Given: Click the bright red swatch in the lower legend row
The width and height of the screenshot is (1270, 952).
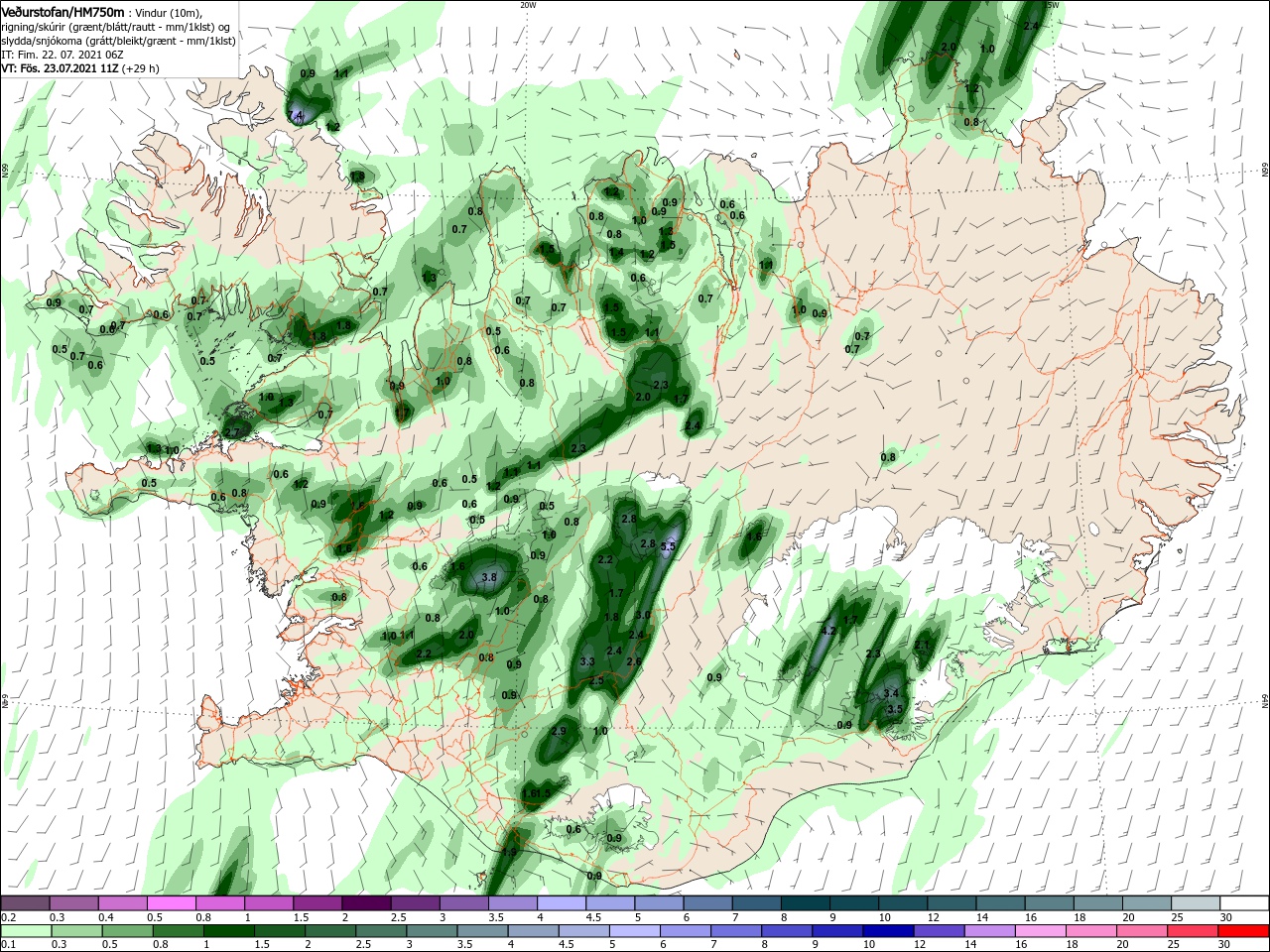Looking at the screenshot, I should coord(1244,930).
